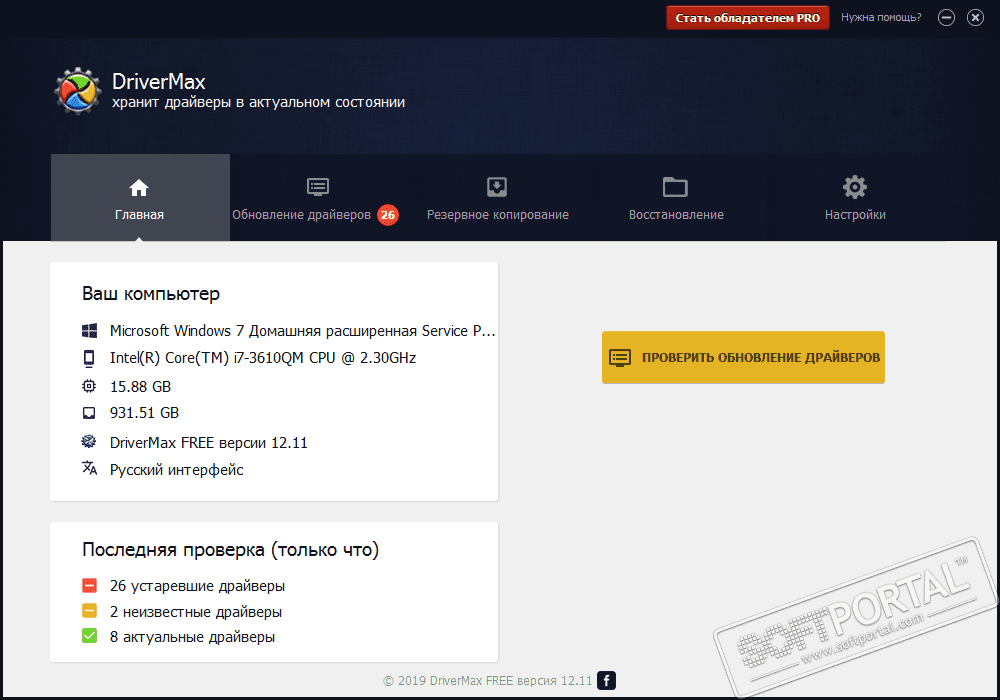Click the driver list icon above Обновление драйверов
The height and width of the screenshot is (700, 1000).
click(318, 187)
